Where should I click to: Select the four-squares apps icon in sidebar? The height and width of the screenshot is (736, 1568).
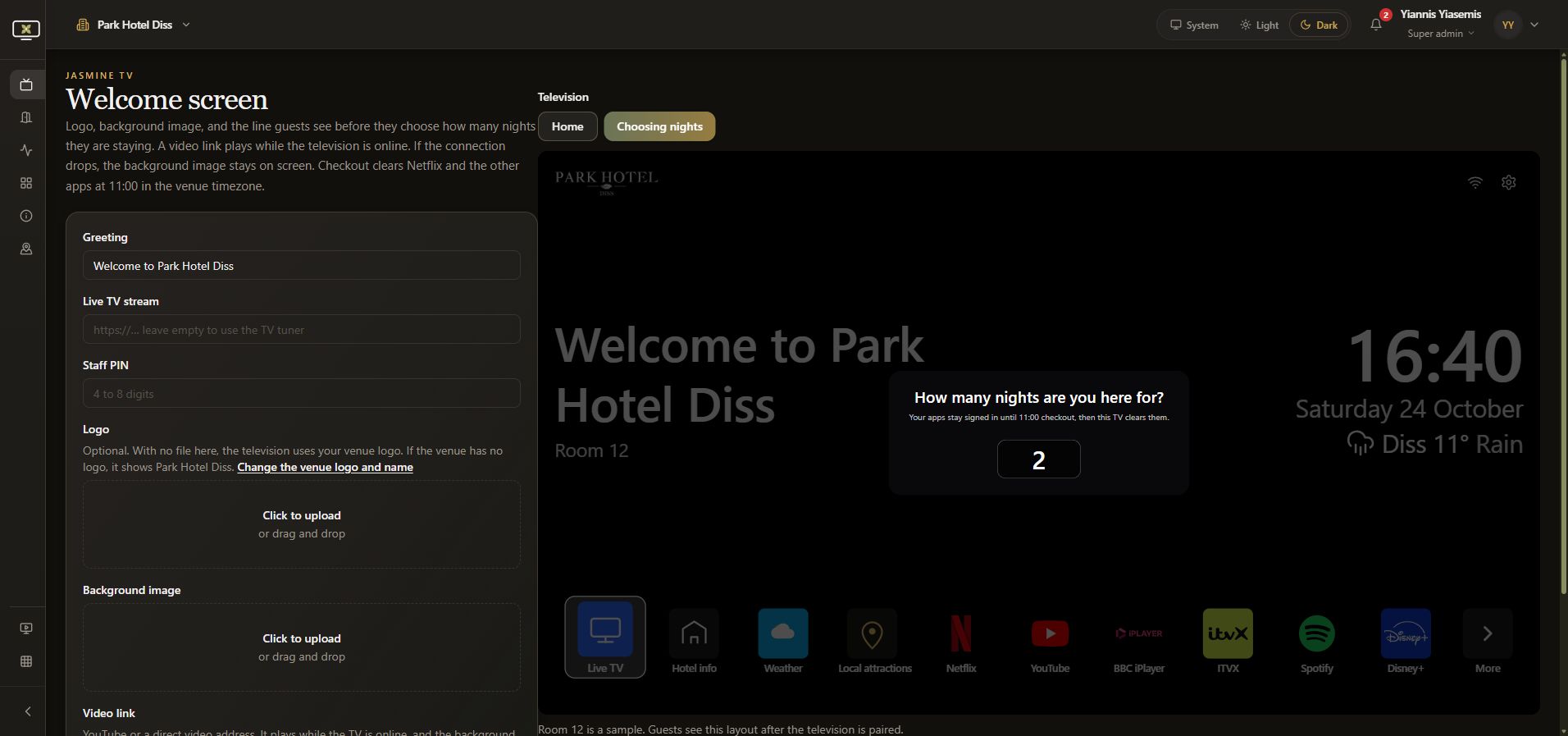coord(26,183)
